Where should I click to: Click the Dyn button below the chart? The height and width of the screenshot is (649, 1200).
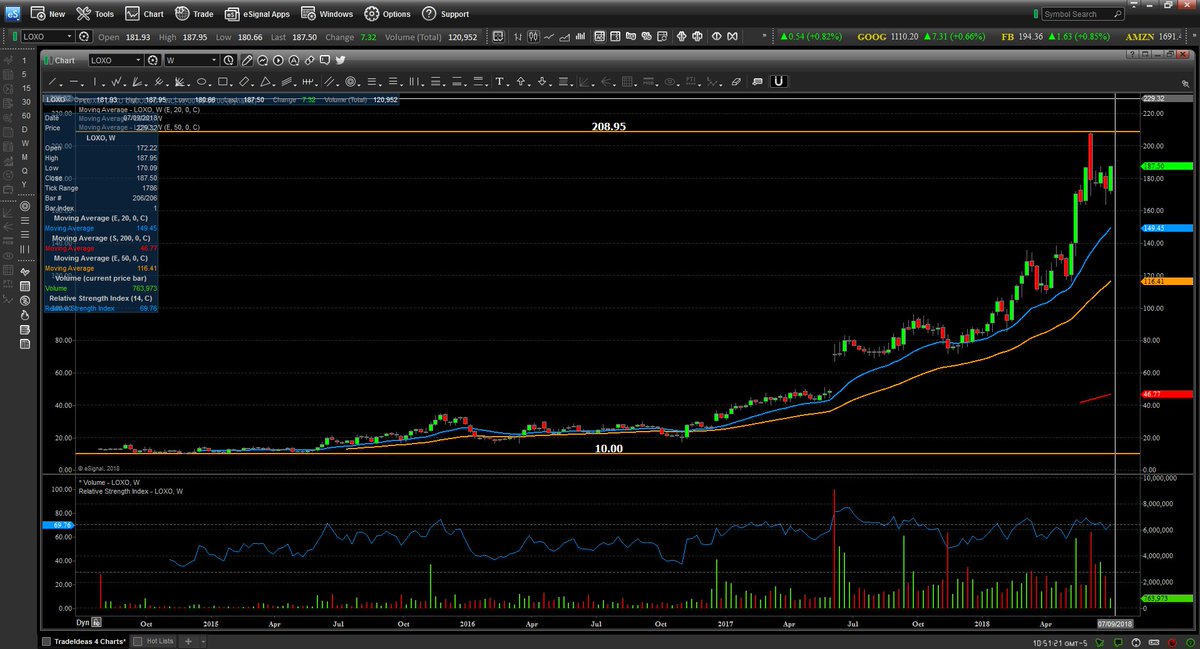tap(82, 621)
